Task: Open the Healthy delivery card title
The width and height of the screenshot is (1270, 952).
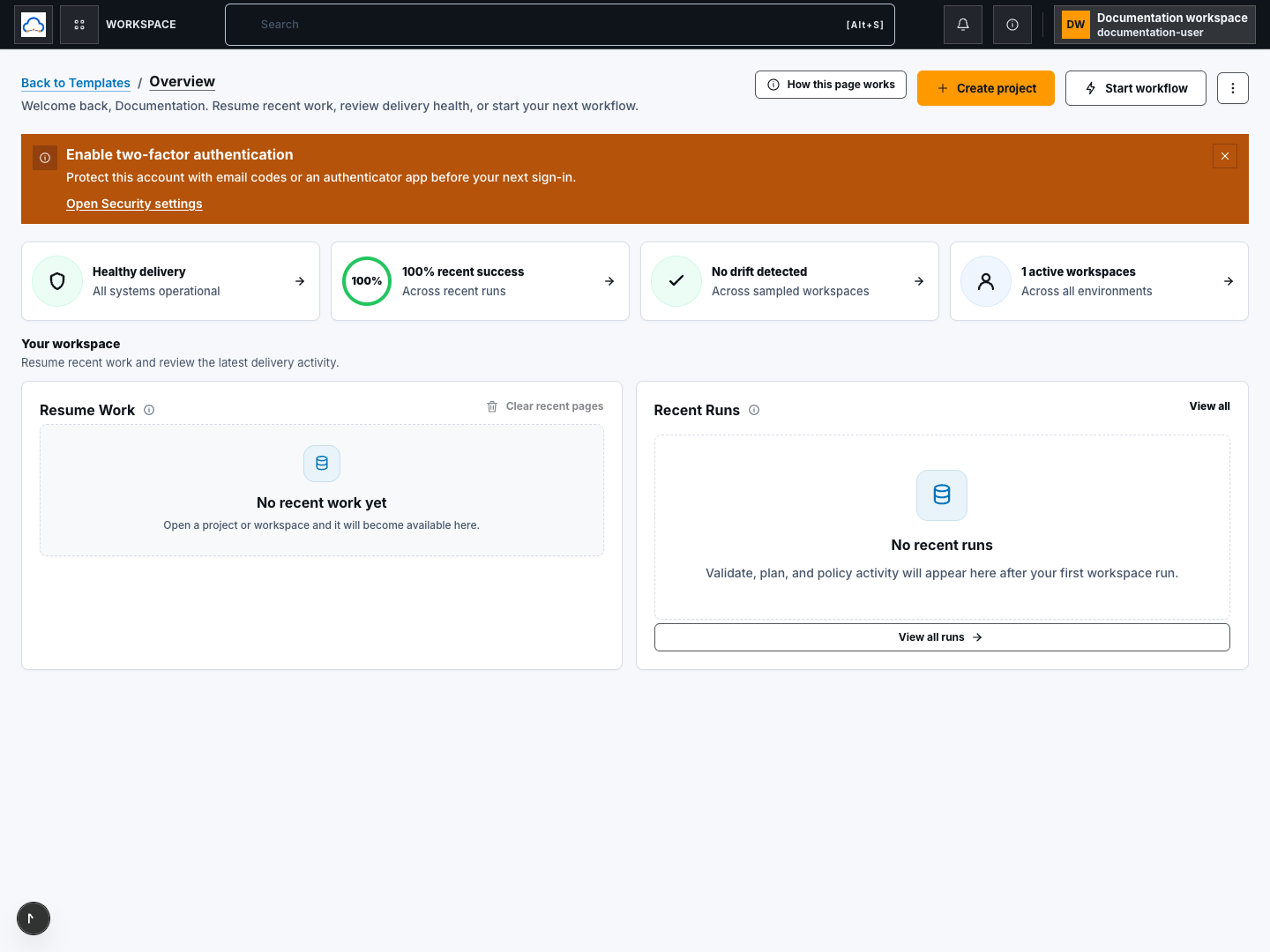Action: [139, 271]
